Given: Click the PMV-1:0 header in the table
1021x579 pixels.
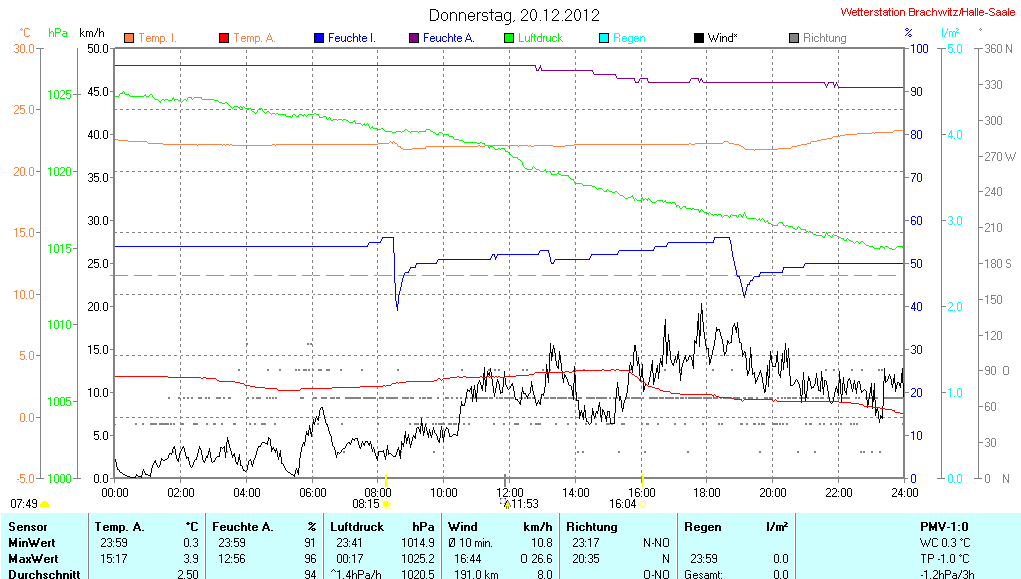Looking at the screenshot, I should [x=943, y=526].
